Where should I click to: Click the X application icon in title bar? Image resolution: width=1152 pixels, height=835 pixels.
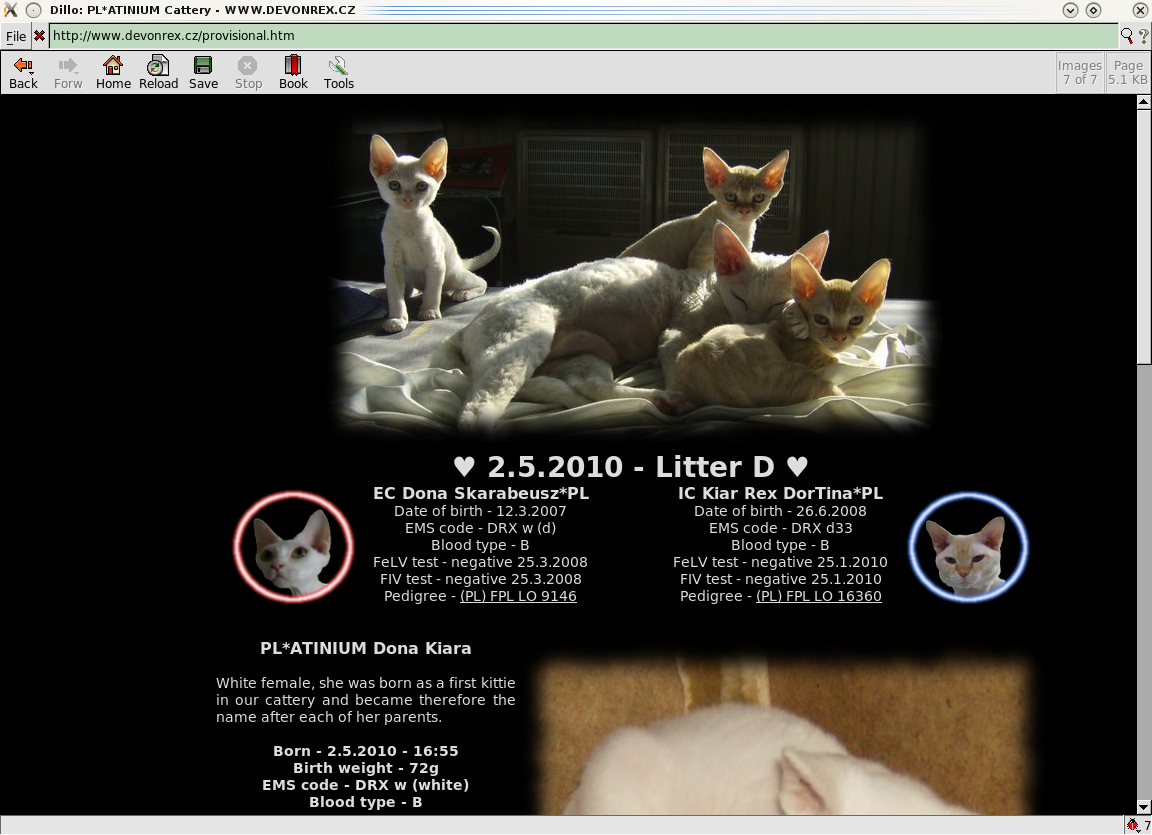pyautogui.click(x=10, y=10)
